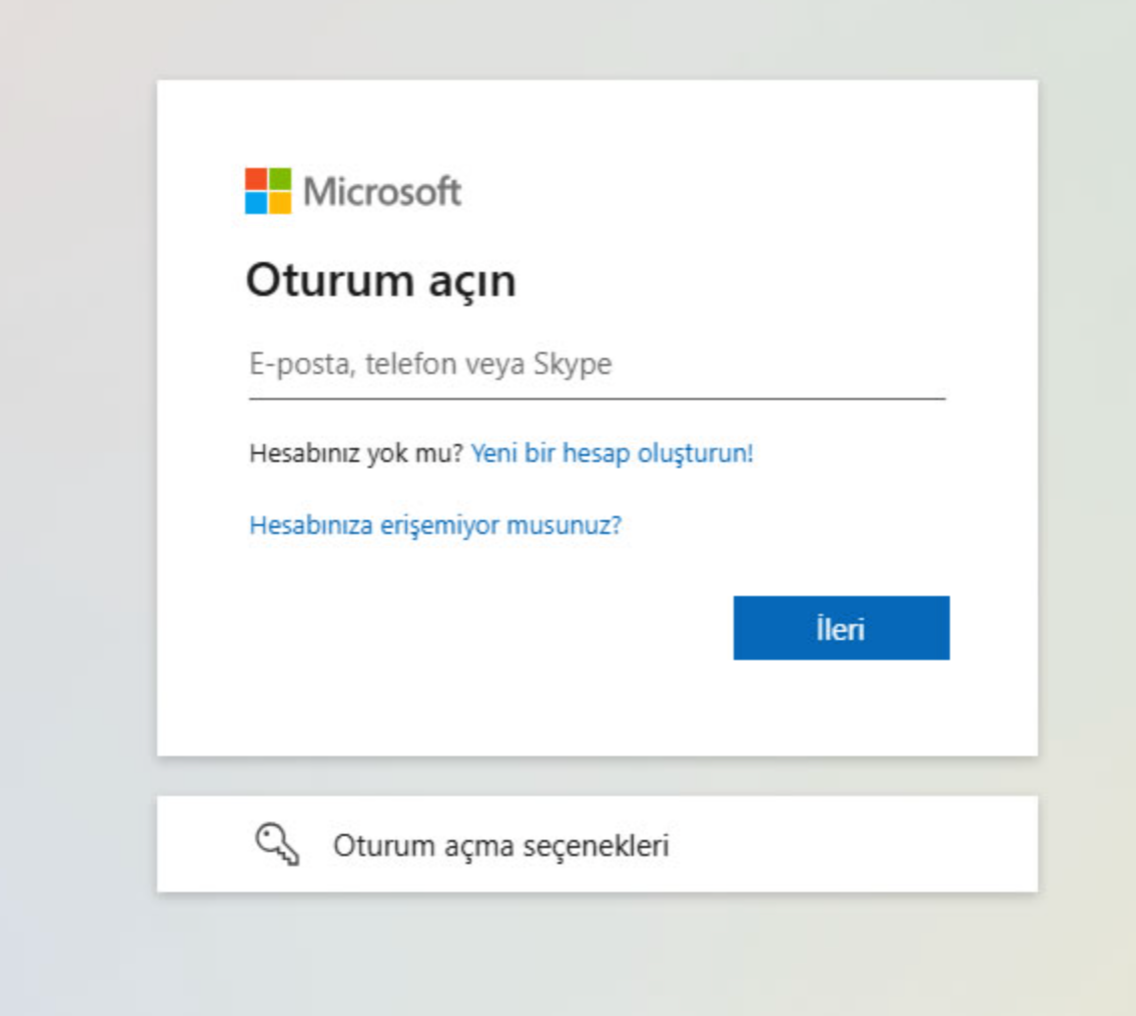Click the 'Hesabınız yok mu?' text
This screenshot has width=1136, height=1016.
356,453
